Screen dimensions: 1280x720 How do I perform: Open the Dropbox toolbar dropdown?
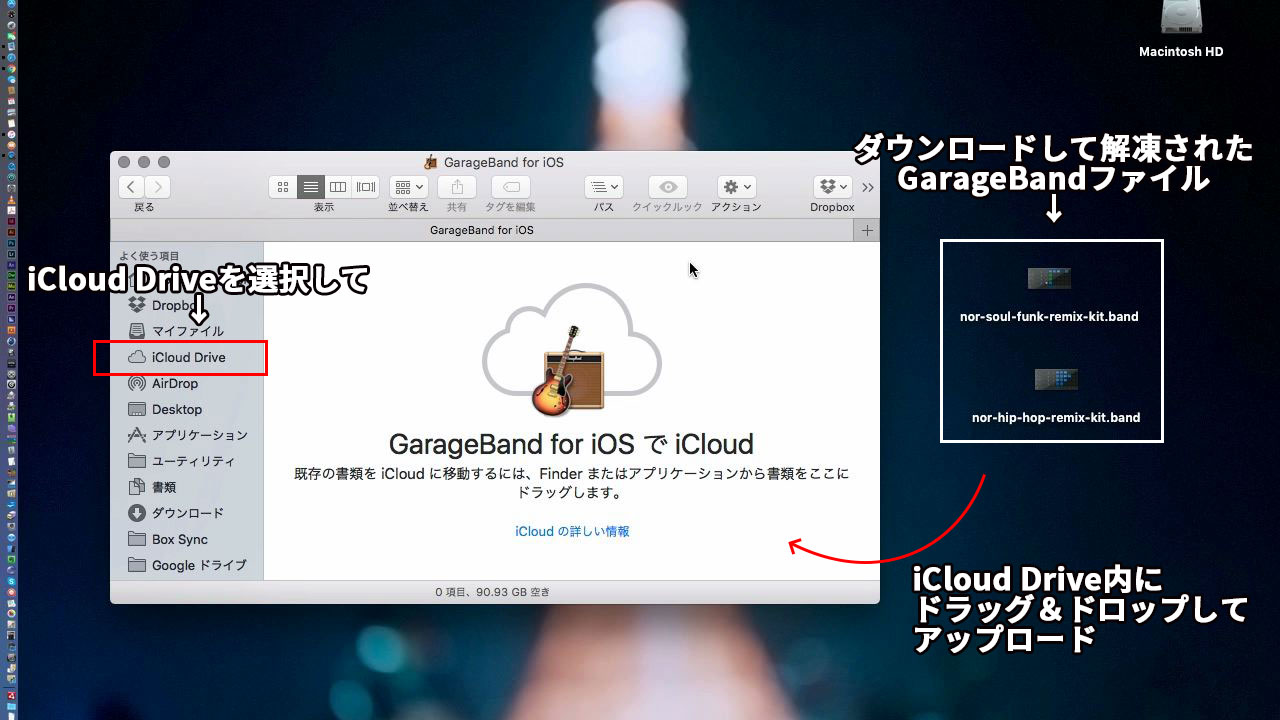click(x=833, y=187)
